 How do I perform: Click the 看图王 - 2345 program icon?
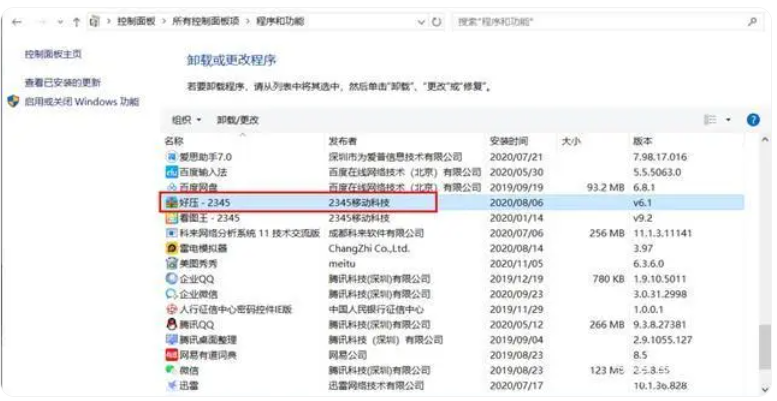coord(171,218)
